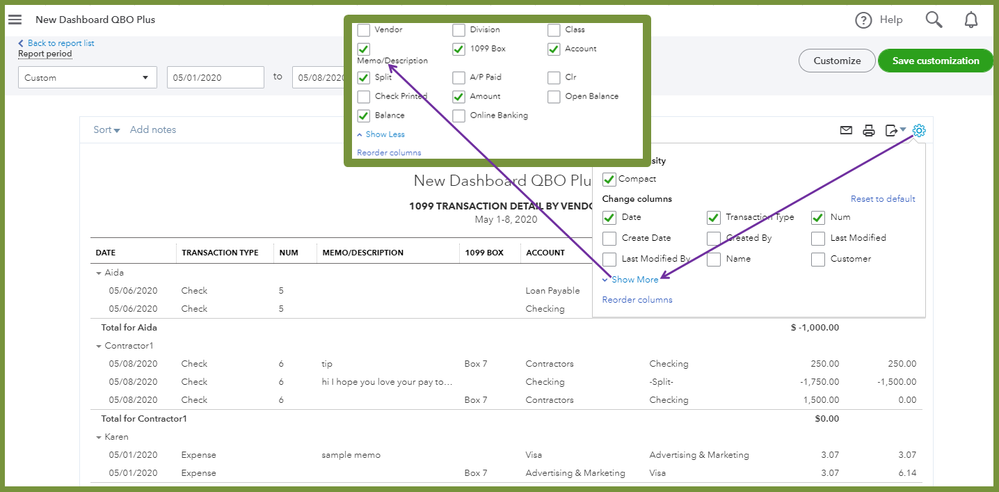
Task: Click the 'tip' memo cell
Action: click(327, 364)
